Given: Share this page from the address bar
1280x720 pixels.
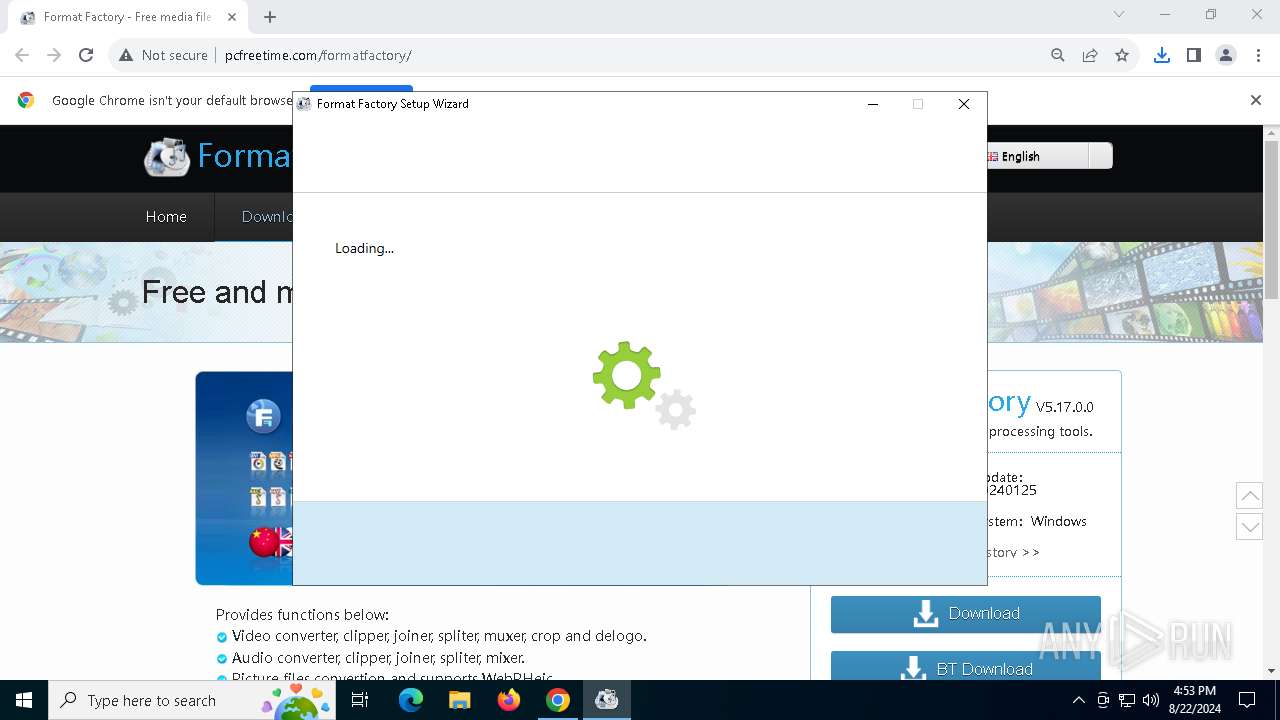Looking at the screenshot, I should point(1090,55).
